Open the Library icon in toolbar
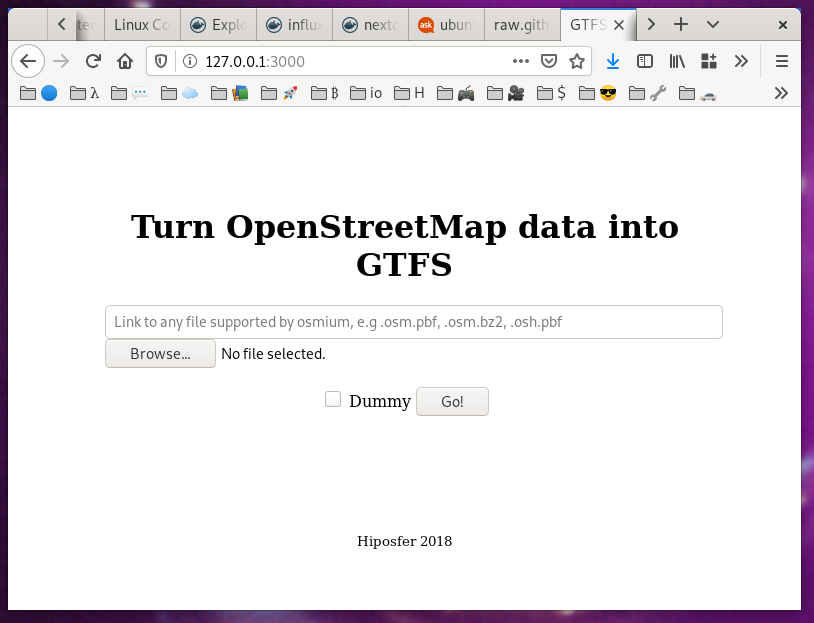The image size is (814, 623). (x=677, y=61)
